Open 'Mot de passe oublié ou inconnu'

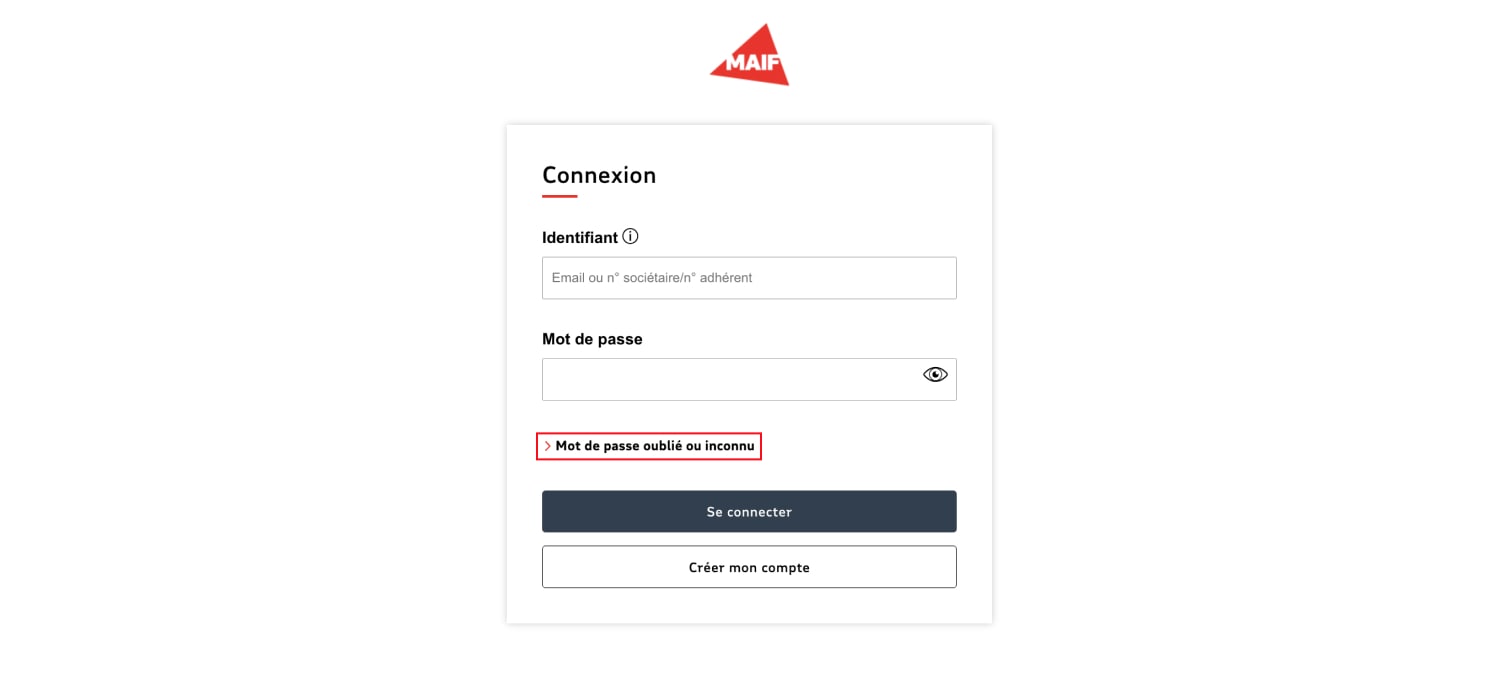[655, 446]
